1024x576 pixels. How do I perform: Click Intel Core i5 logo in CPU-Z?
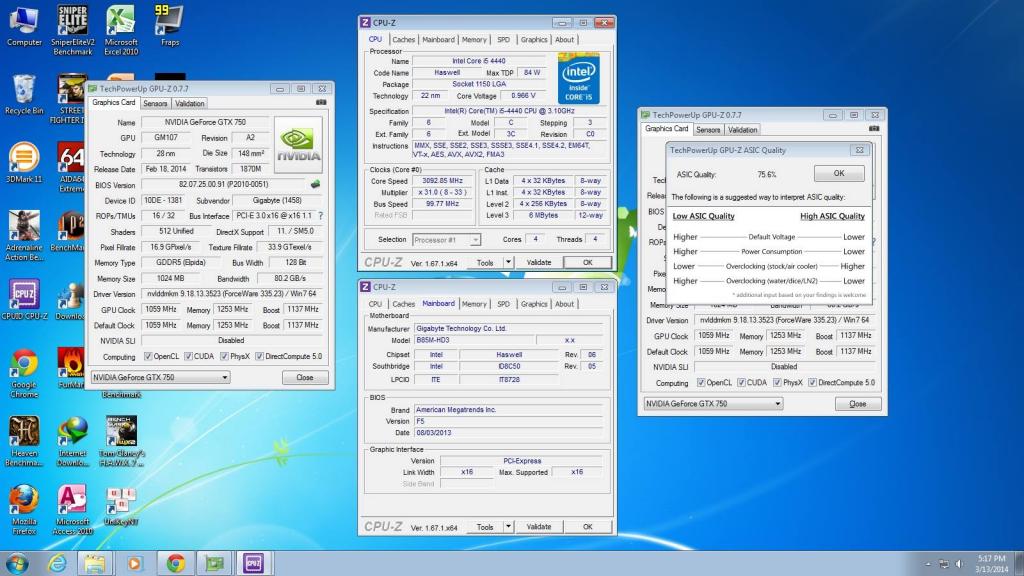point(579,78)
